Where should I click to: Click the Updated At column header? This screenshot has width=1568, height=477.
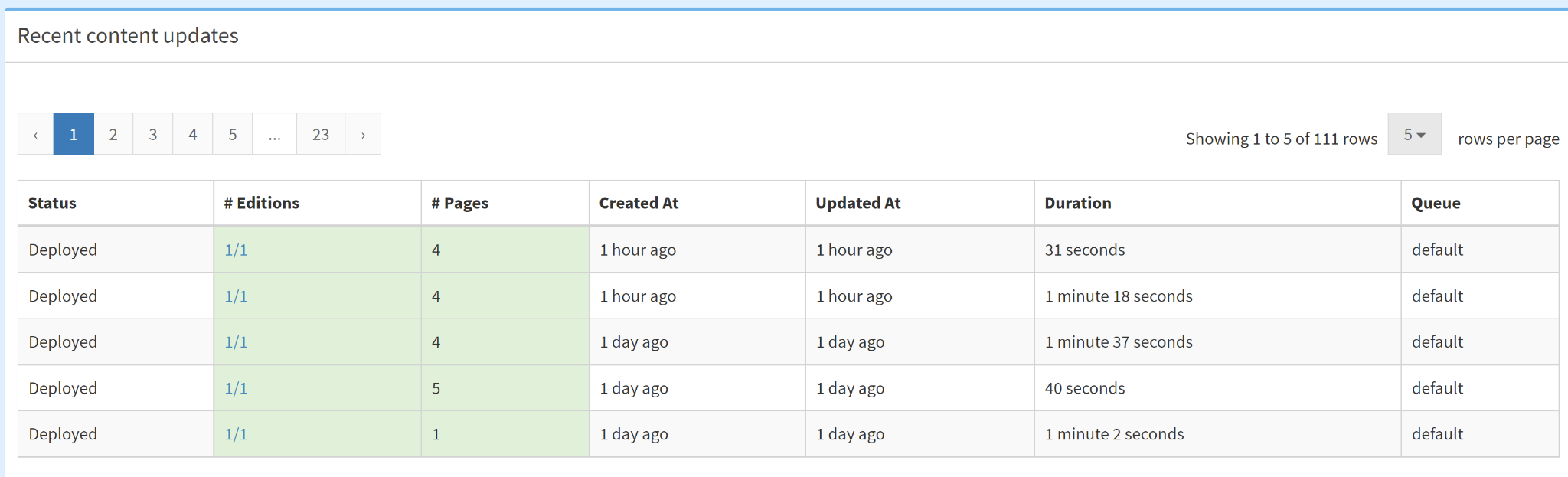click(x=920, y=203)
